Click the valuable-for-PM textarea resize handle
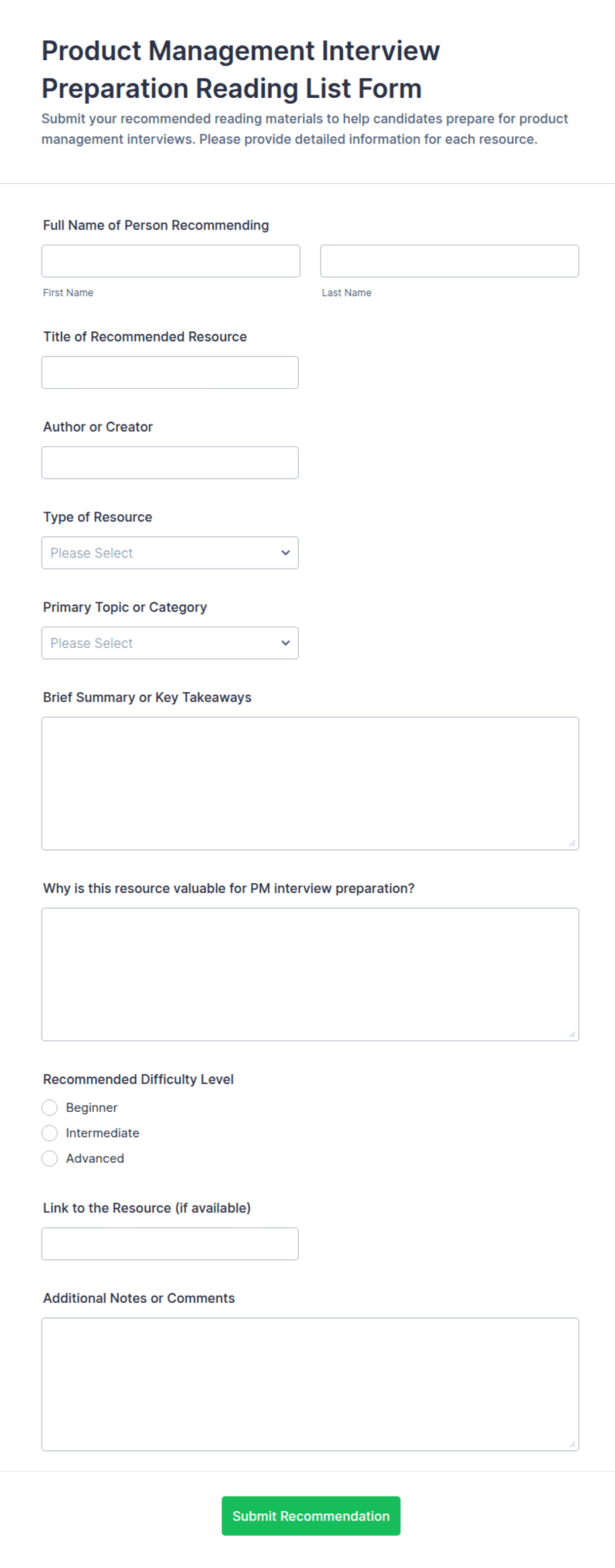 click(x=572, y=1035)
